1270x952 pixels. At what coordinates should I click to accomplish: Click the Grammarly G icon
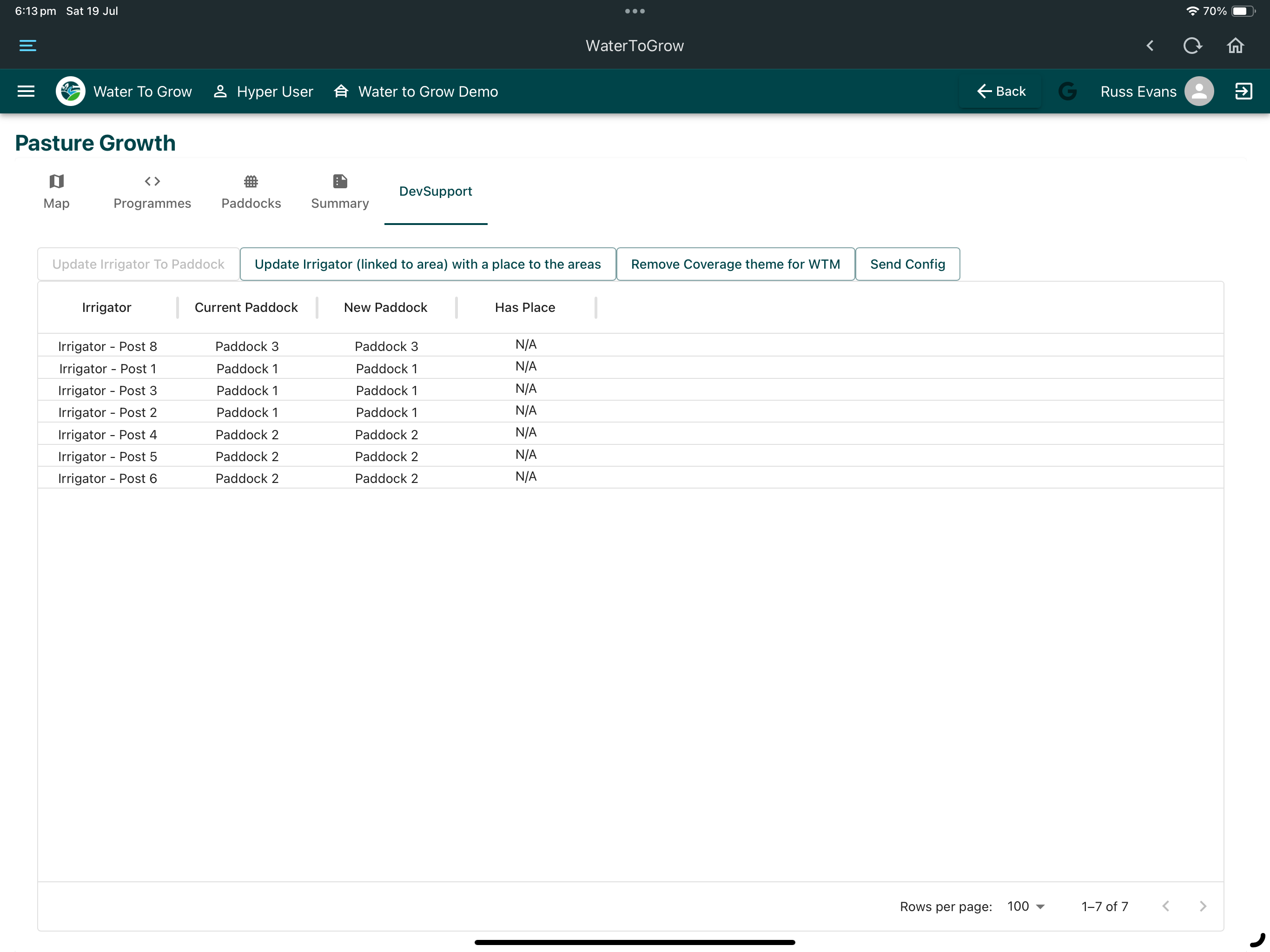point(1067,91)
